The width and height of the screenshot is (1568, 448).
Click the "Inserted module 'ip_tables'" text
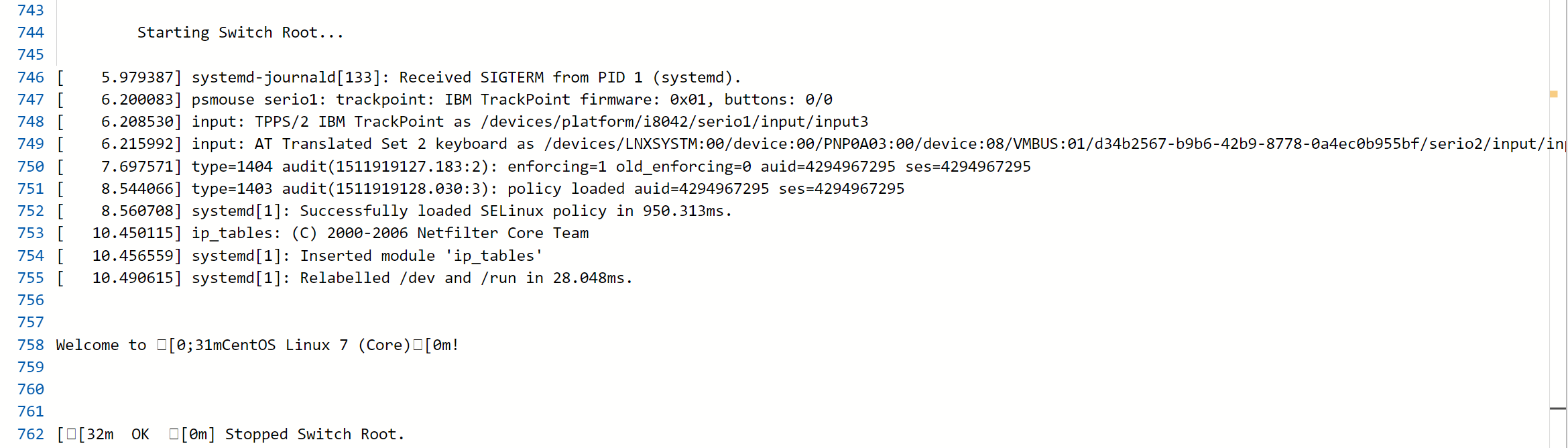(421, 256)
